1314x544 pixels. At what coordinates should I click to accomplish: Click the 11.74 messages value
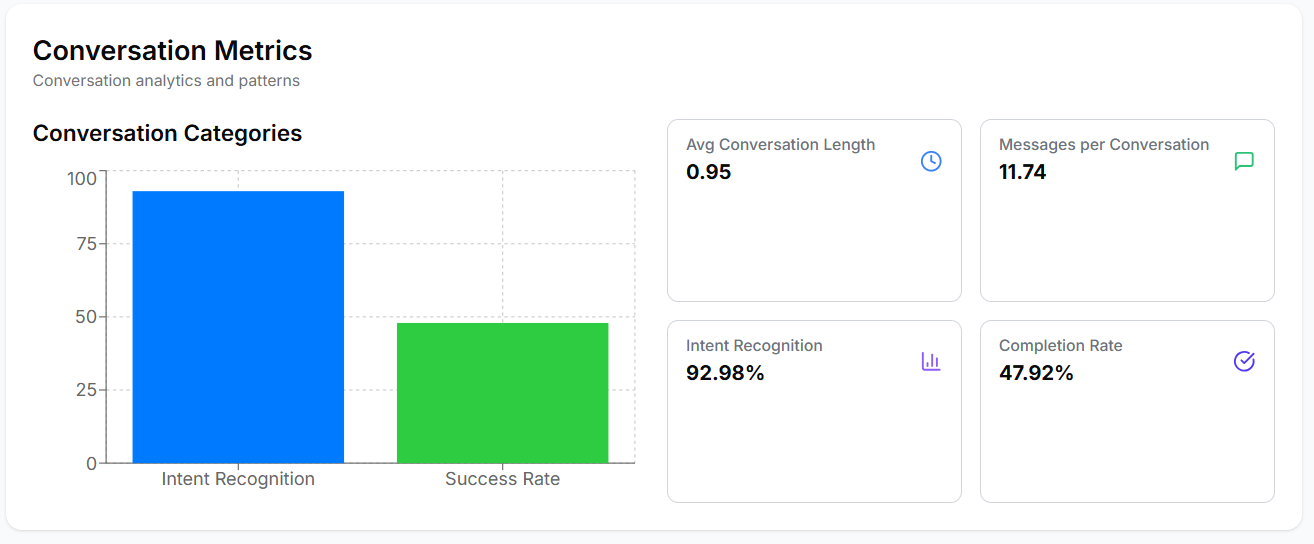click(x=1022, y=172)
